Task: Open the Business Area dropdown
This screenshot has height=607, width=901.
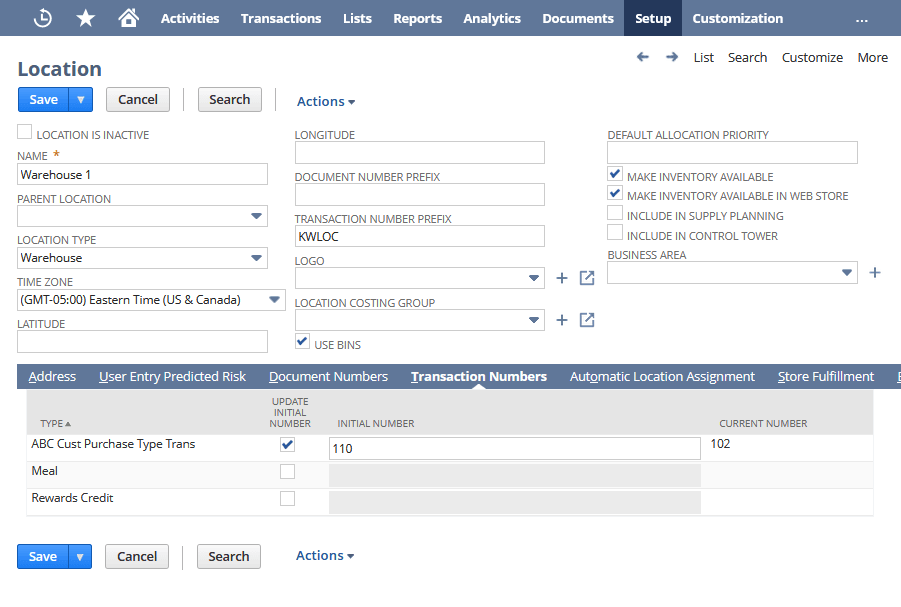Action: (846, 272)
